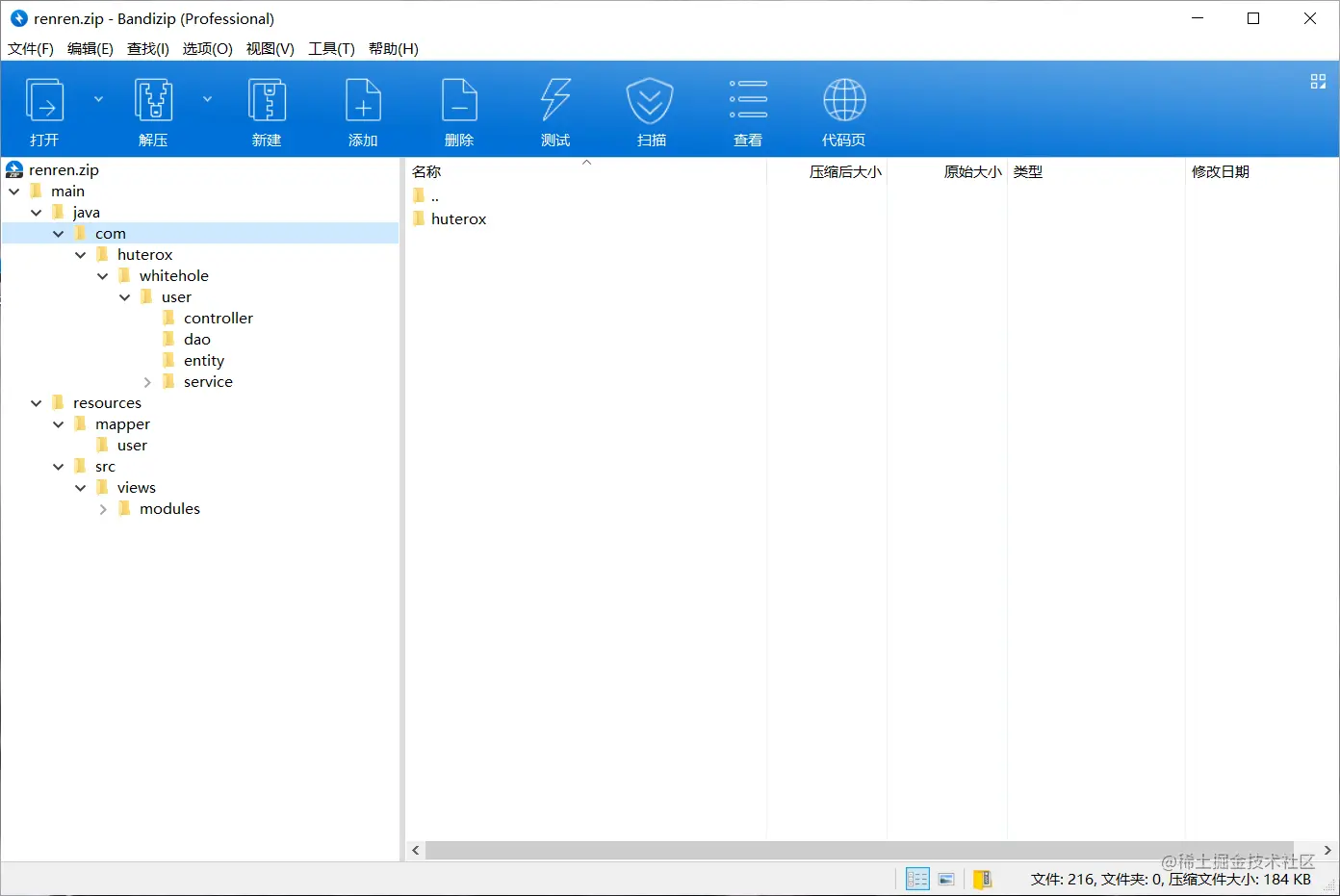1340x896 pixels.
Task: Click the renren.zip archive icon in tree
Action: (14, 170)
